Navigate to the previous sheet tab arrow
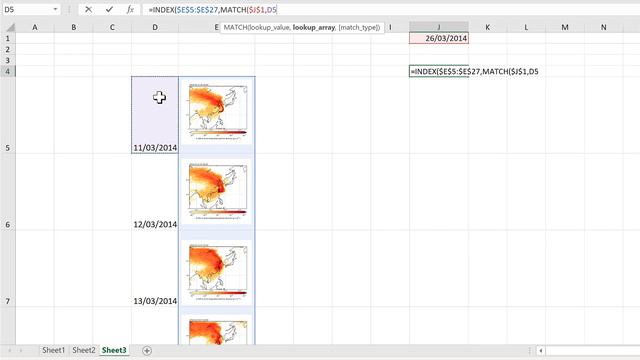Image resolution: width=640 pixels, height=360 pixels. [9, 350]
